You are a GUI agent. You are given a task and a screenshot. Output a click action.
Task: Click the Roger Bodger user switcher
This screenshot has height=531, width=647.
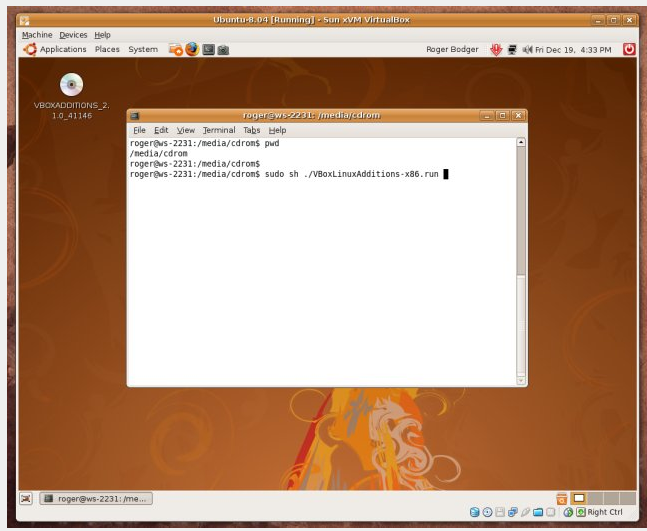click(452, 50)
